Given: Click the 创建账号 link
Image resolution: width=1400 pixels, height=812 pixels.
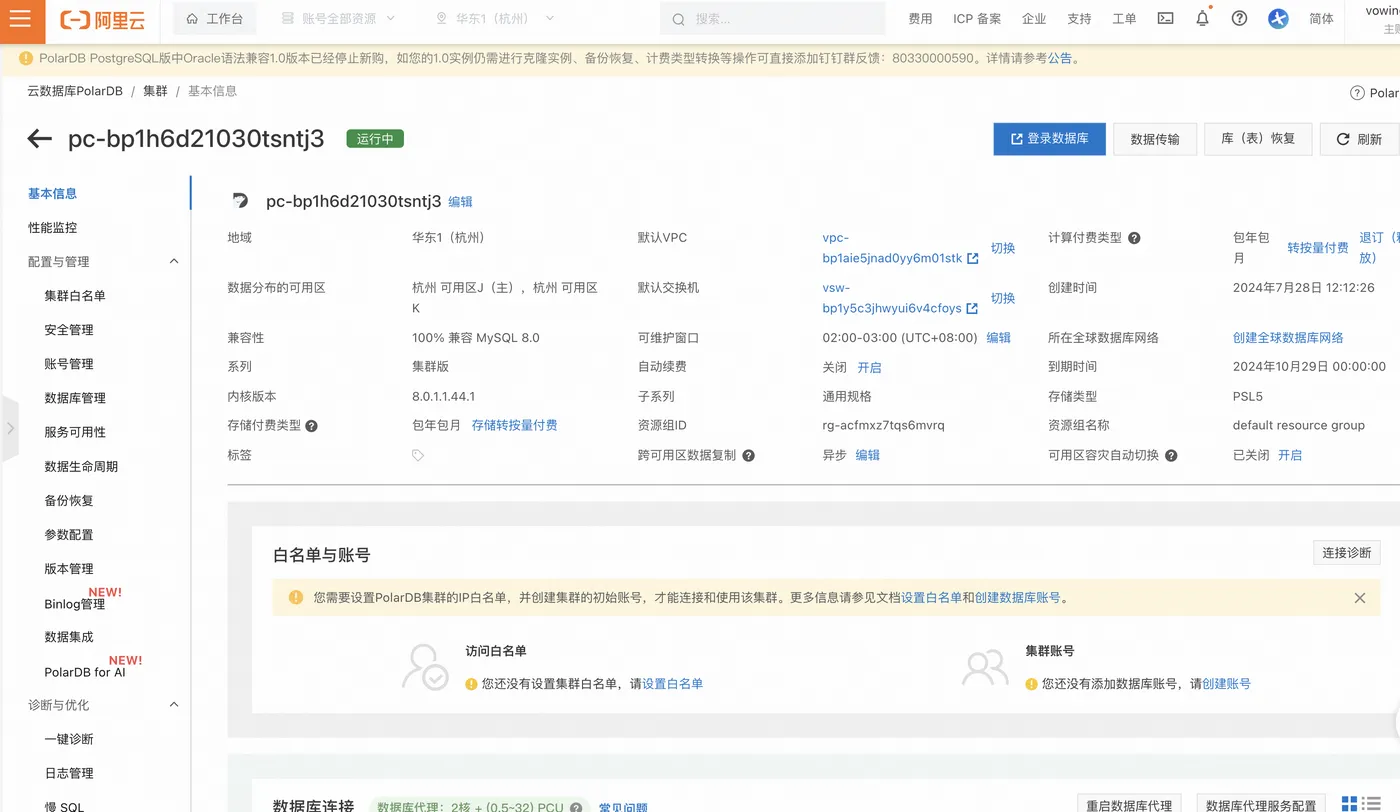Looking at the screenshot, I should coord(1226,684).
